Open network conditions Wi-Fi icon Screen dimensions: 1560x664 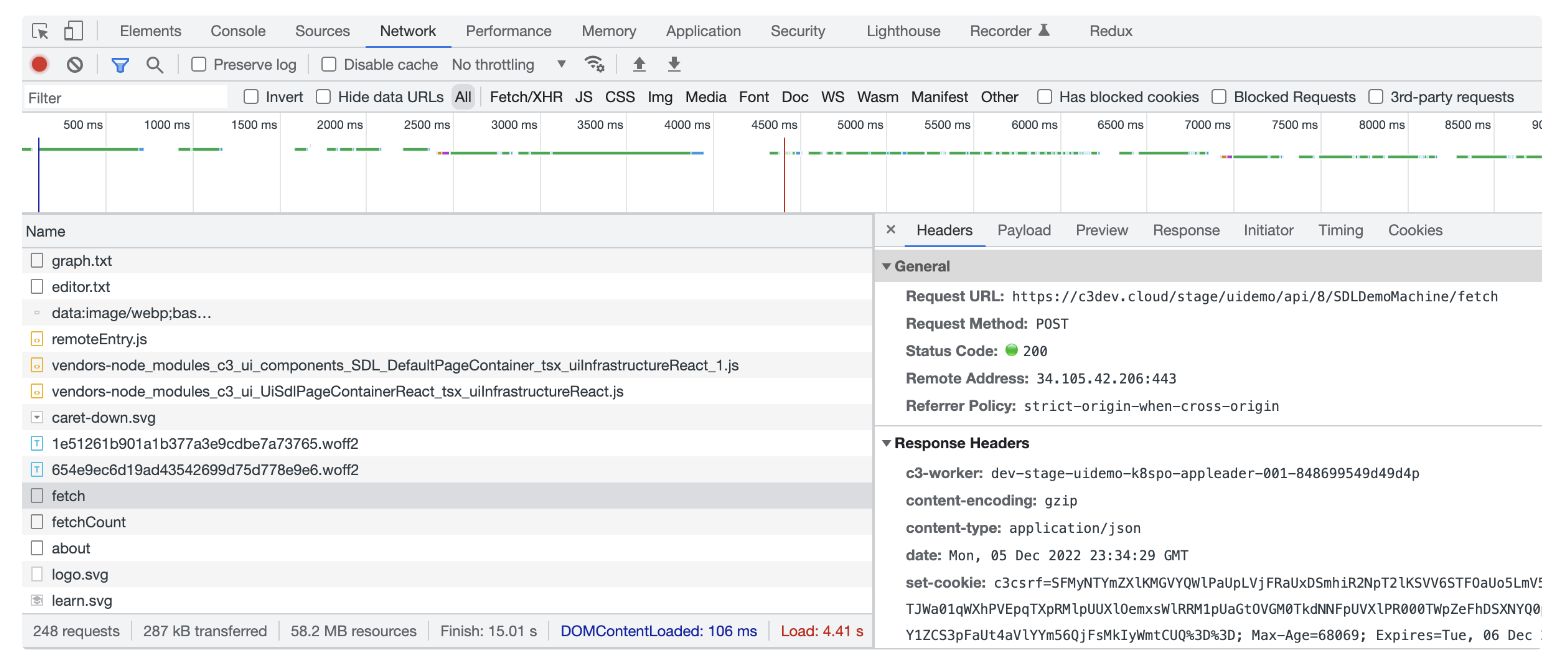click(x=594, y=65)
